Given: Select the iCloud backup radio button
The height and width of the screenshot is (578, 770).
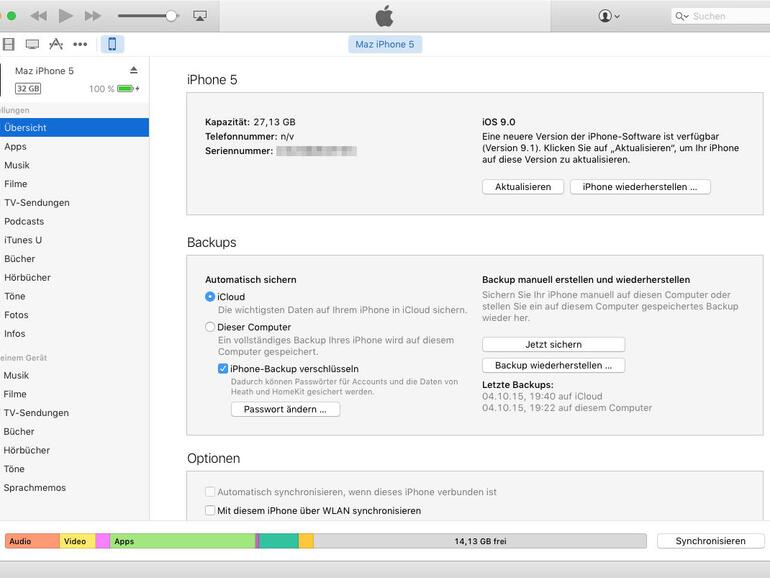Looking at the screenshot, I should (210, 297).
